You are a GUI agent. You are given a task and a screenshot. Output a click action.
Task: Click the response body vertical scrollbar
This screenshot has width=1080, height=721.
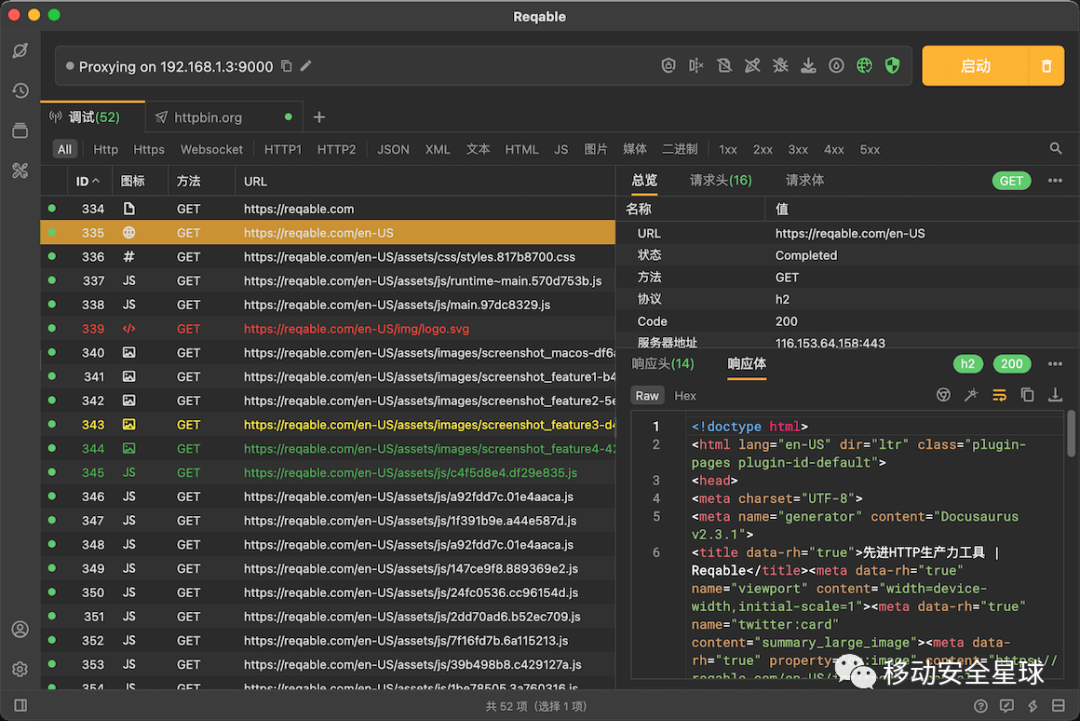(1070, 434)
